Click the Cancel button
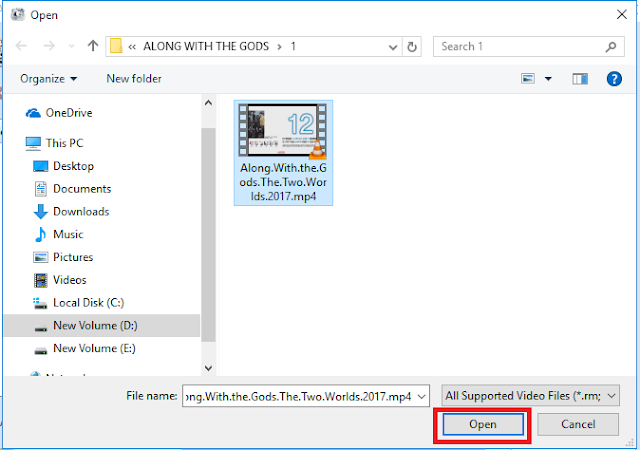640x450 pixels. point(578,424)
